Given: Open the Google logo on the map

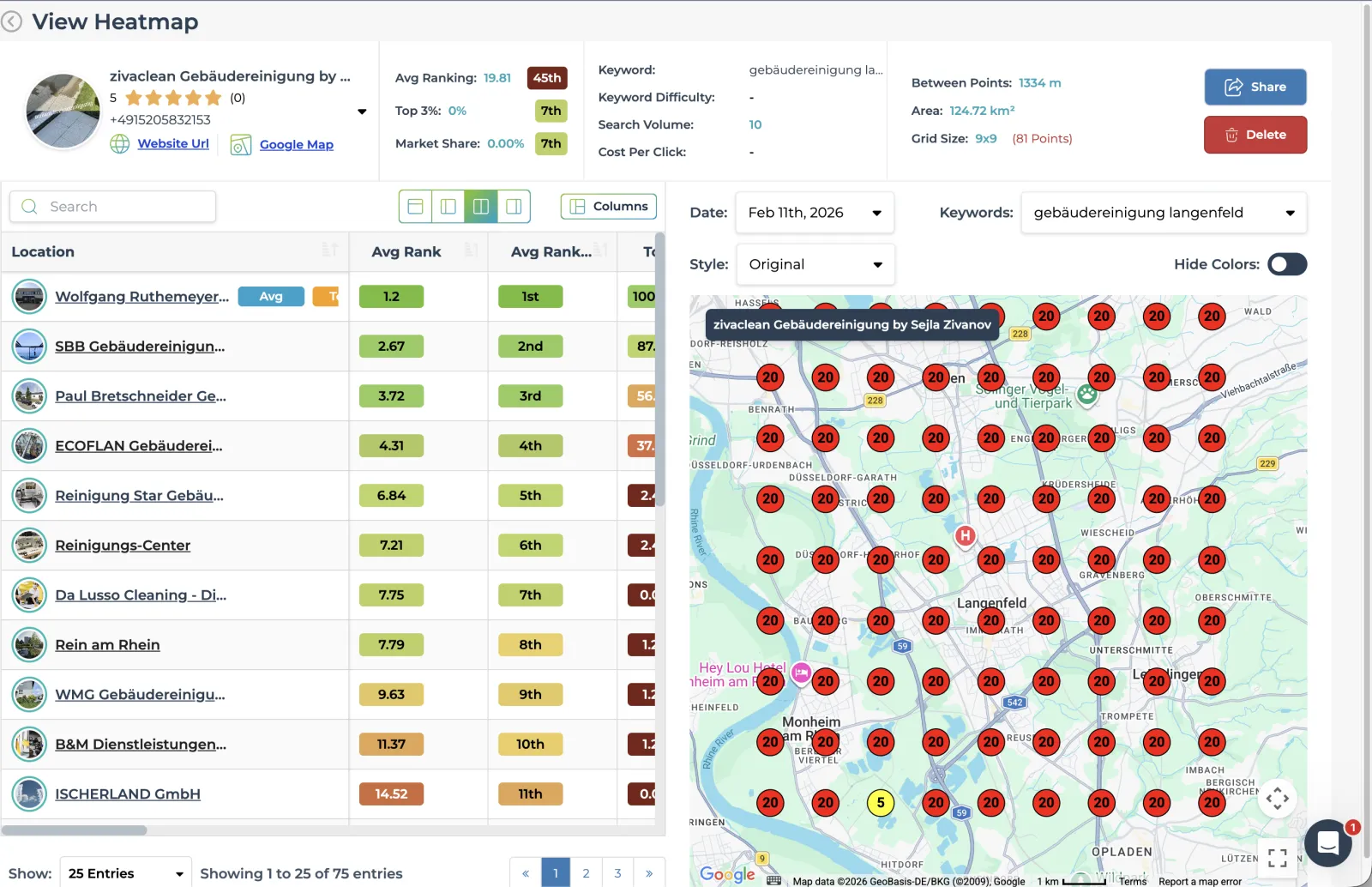Looking at the screenshot, I should 727,874.
